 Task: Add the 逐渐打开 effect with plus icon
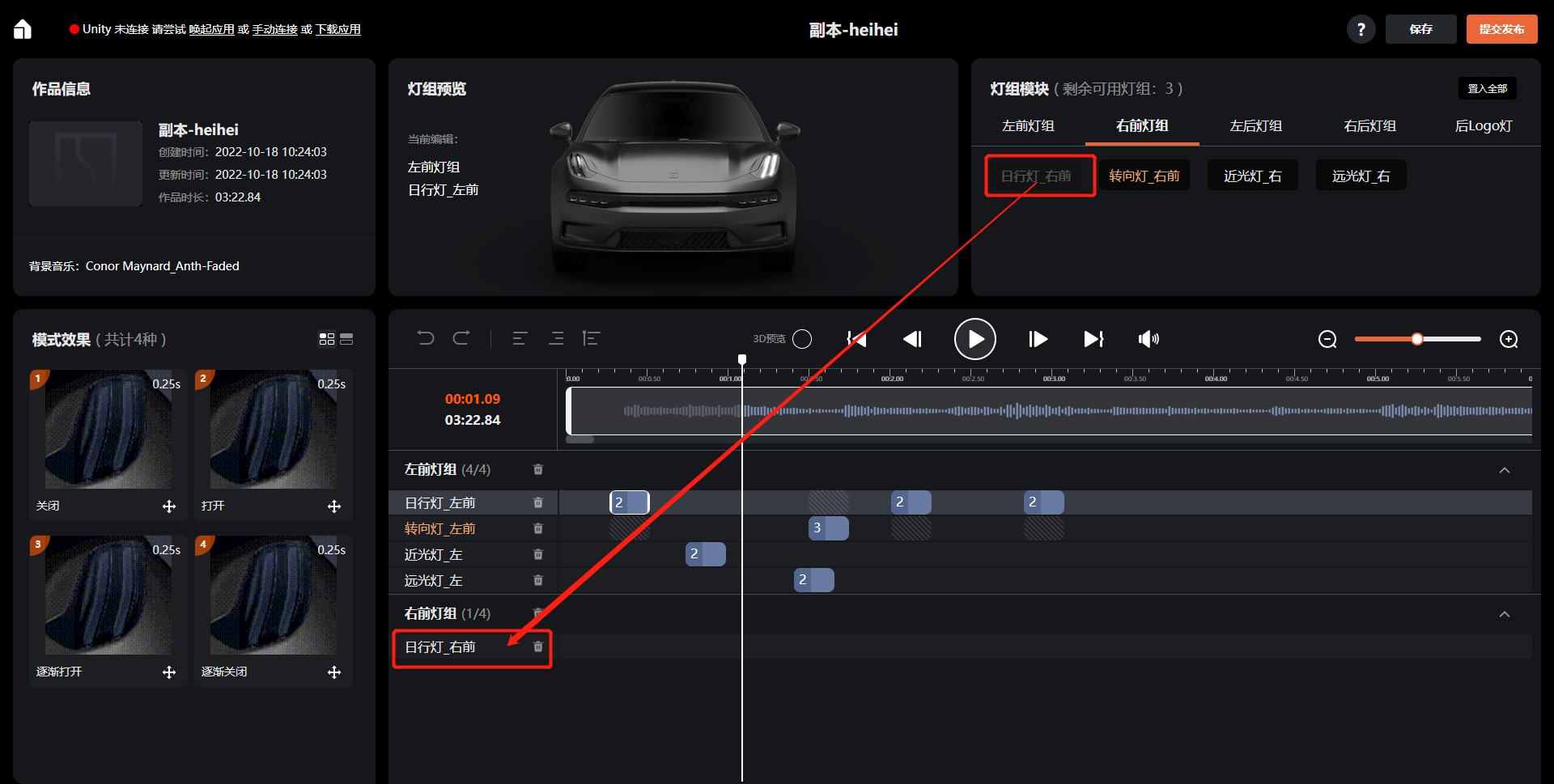(169, 672)
